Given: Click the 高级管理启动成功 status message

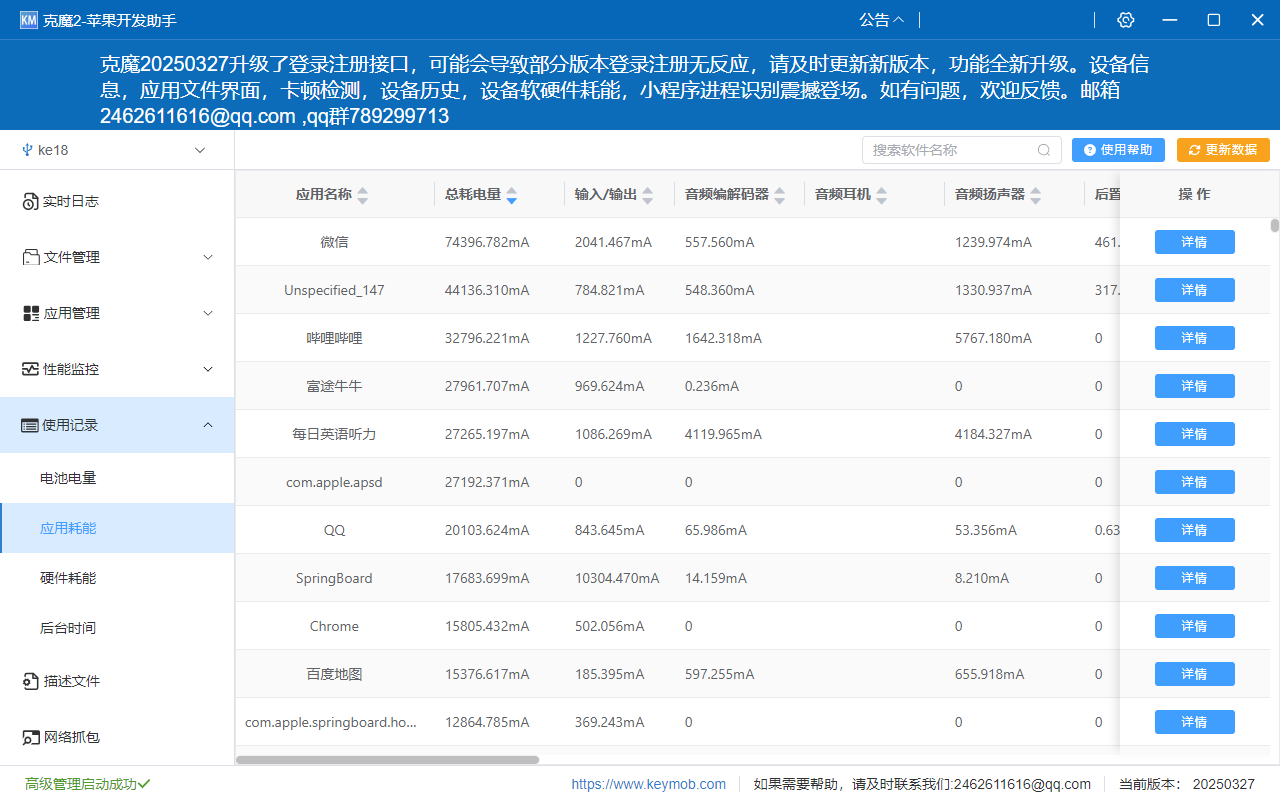Looking at the screenshot, I should [x=87, y=784].
